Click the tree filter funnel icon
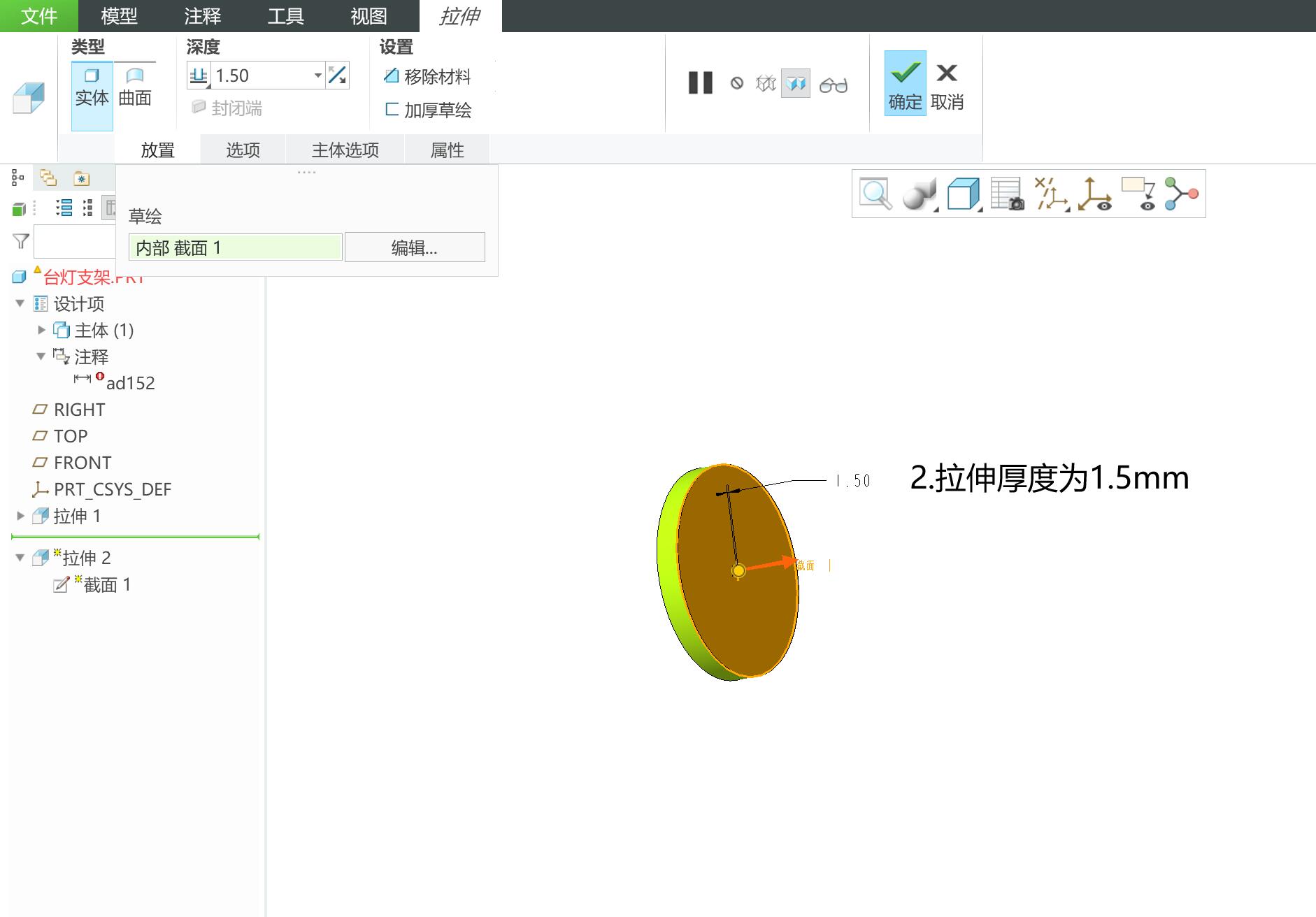The height and width of the screenshot is (917, 1316). (21, 241)
